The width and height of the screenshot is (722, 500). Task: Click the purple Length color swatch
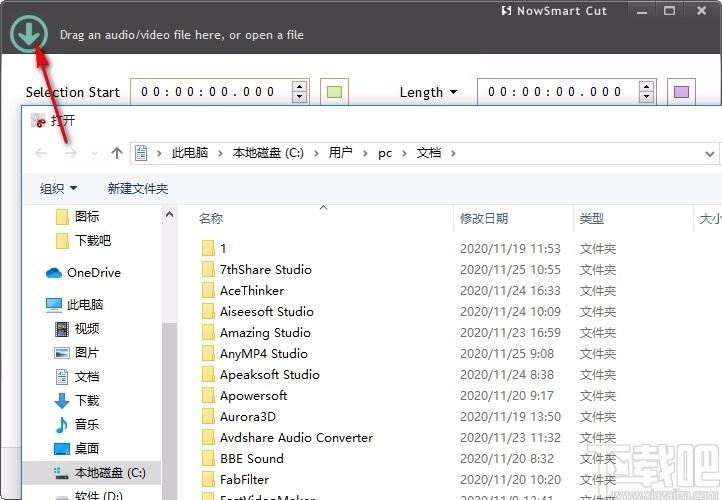pos(681,92)
